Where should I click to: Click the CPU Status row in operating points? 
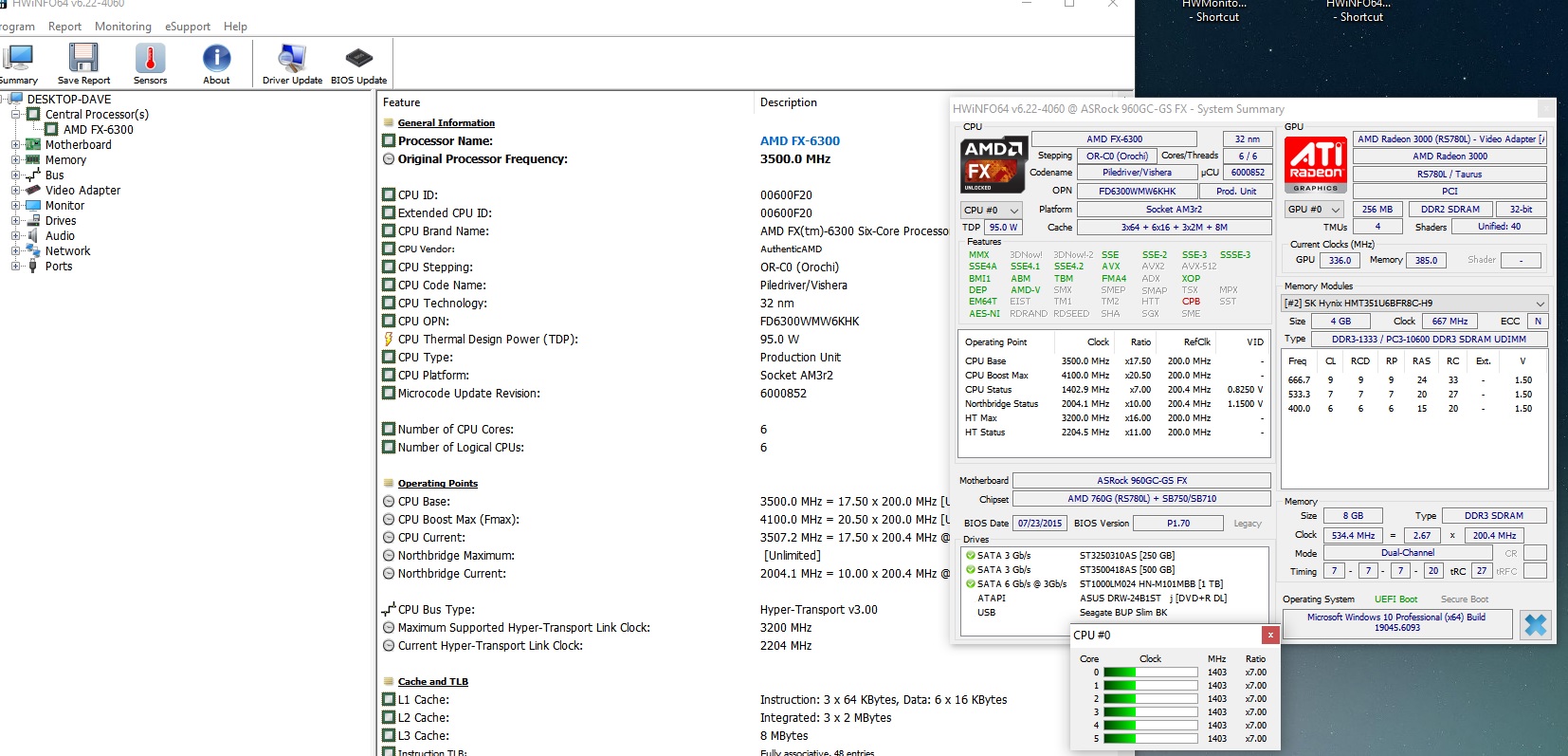[1114, 390]
